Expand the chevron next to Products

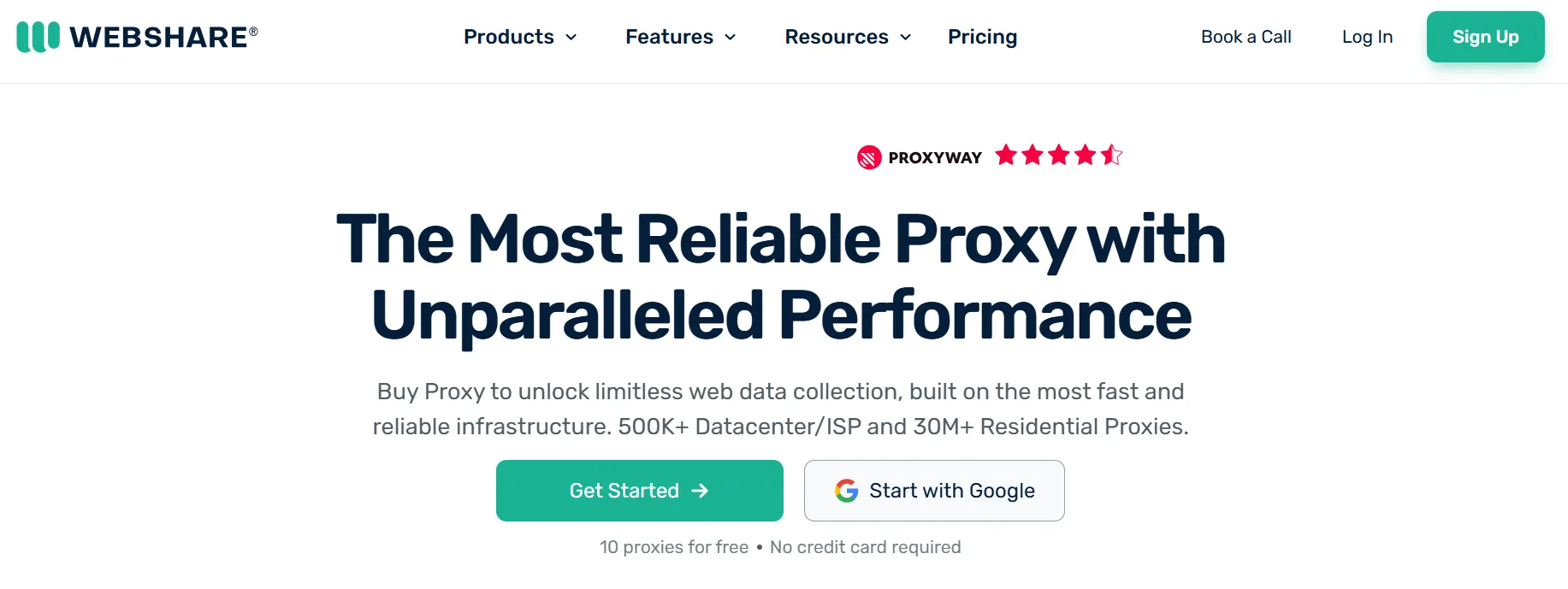(x=571, y=38)
